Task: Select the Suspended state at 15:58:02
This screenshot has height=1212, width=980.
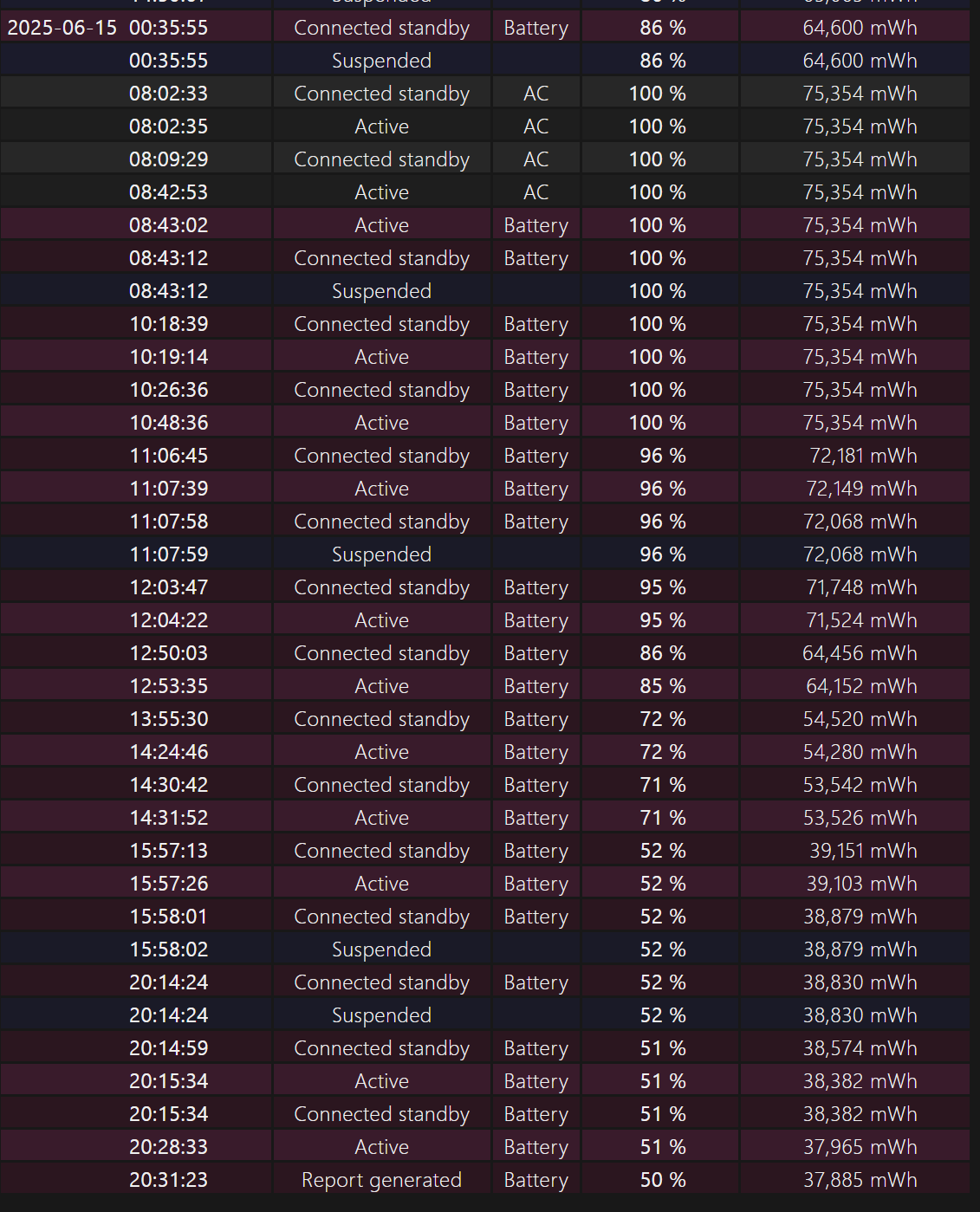Action: [381, 950]
